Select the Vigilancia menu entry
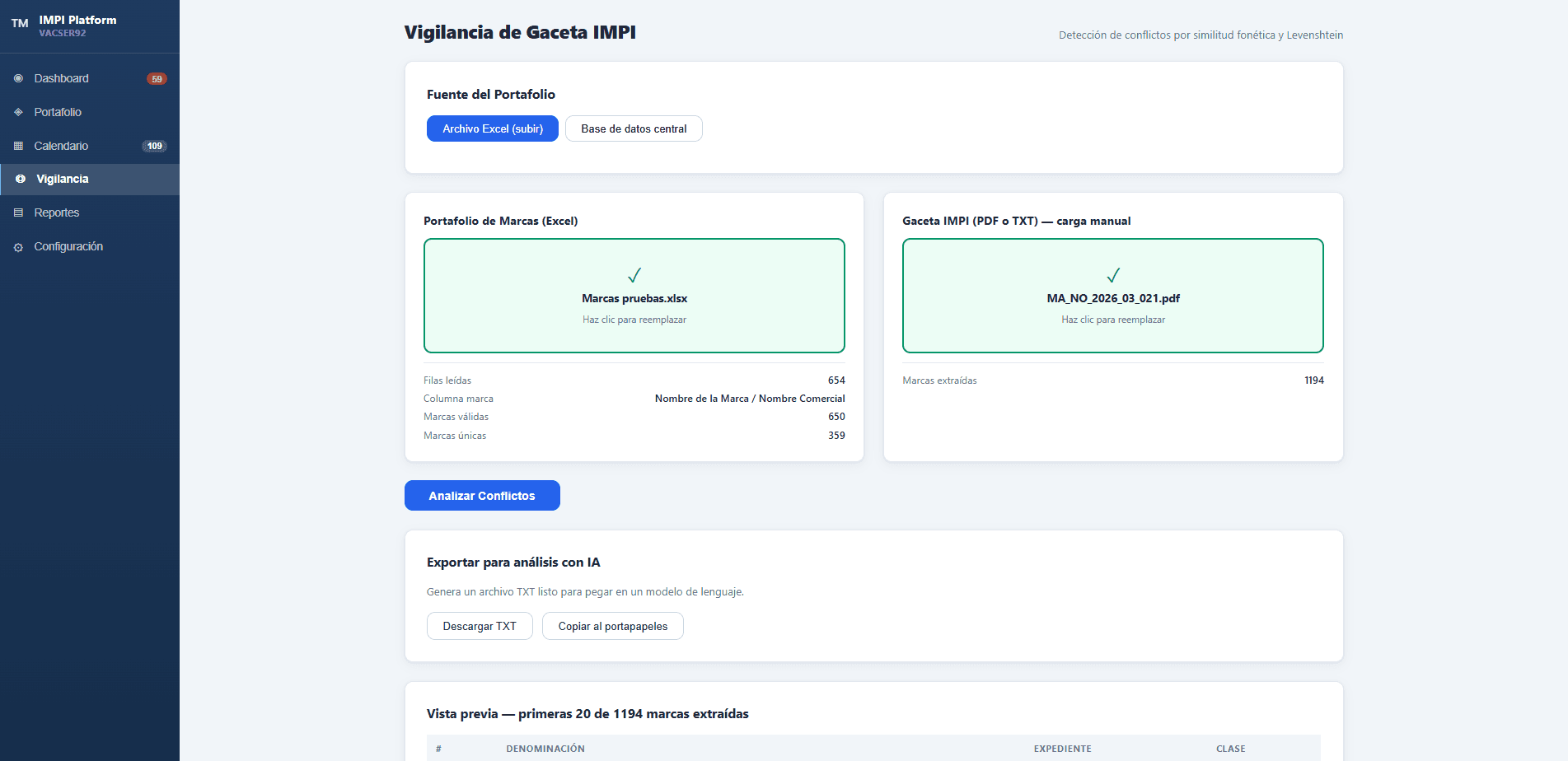 [x=90, y=180]
